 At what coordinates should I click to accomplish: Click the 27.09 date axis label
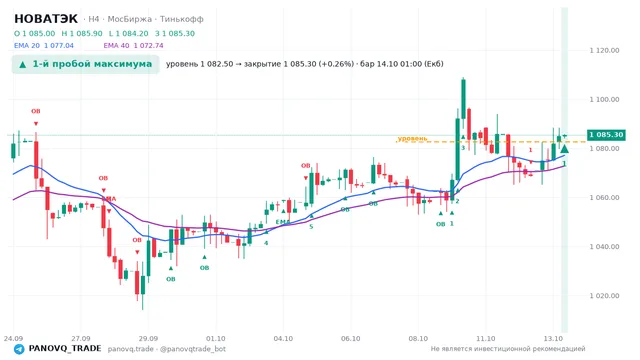tap(80, 338)
